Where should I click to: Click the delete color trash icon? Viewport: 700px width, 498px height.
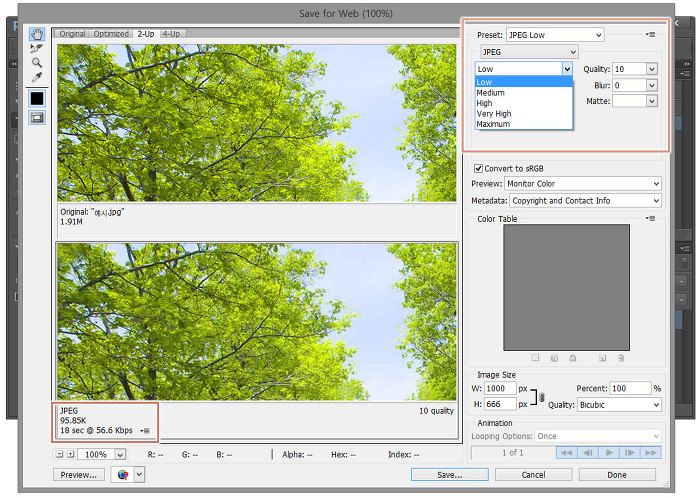[621, 358]
